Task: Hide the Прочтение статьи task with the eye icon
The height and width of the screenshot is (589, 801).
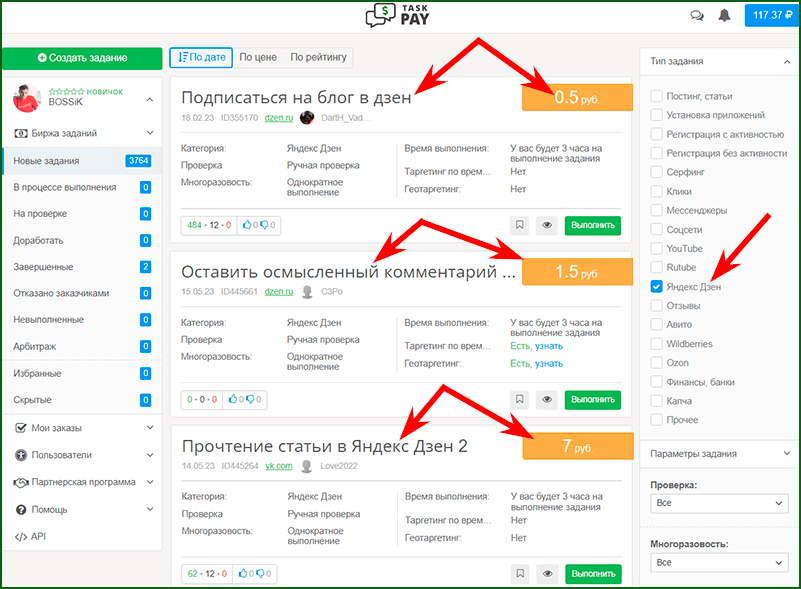Action: point(547,574)
